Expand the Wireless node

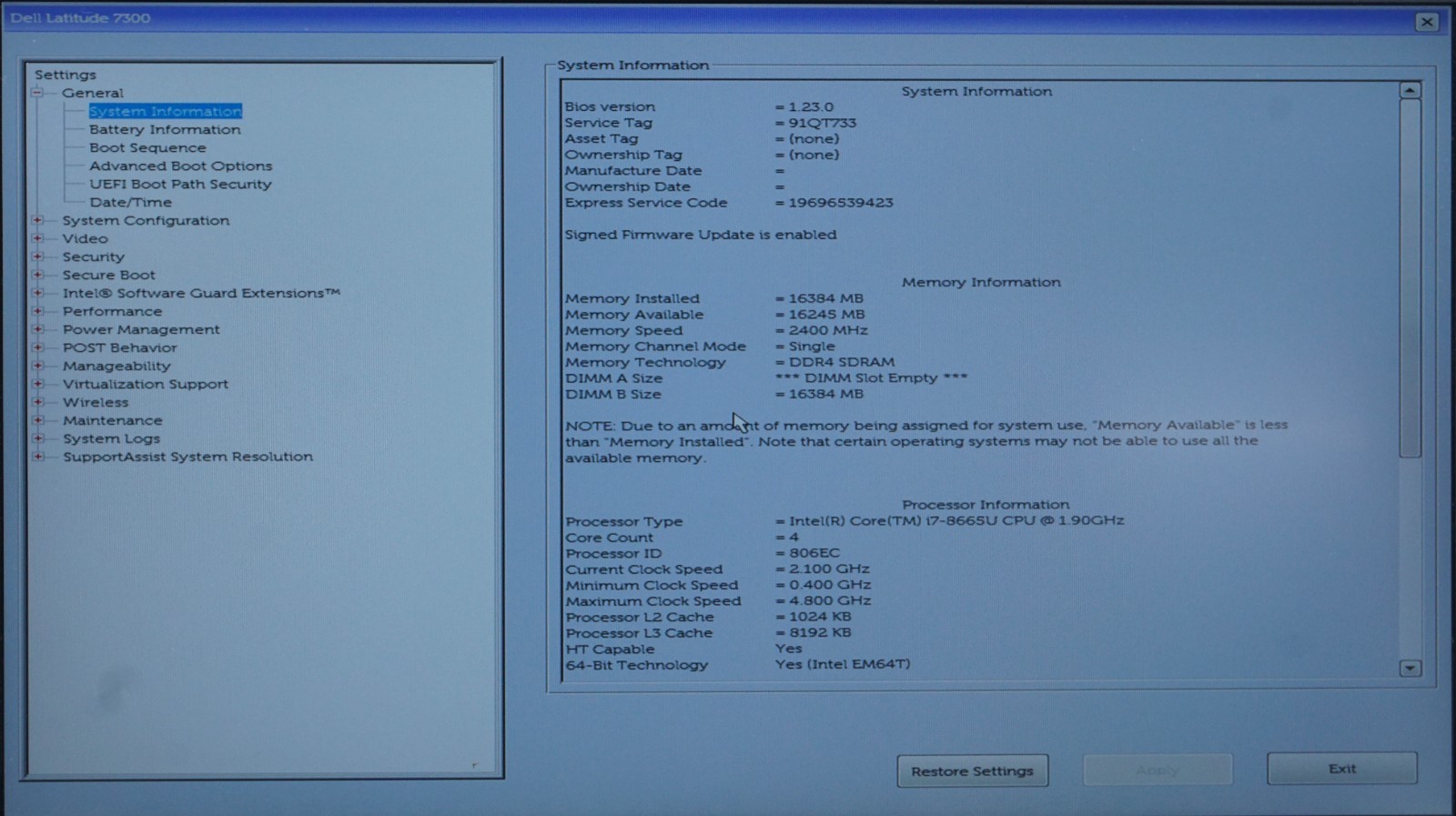[37, 402]
